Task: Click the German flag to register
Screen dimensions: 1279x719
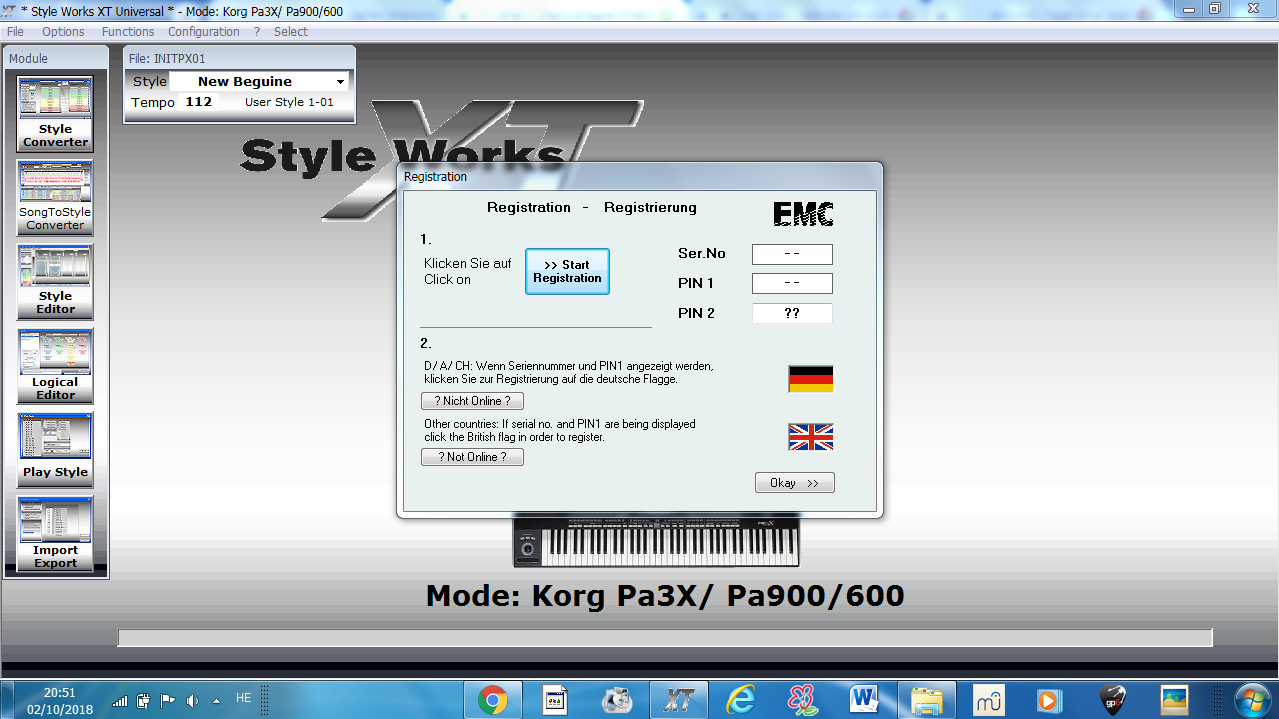Action: (x=811, y=379)
